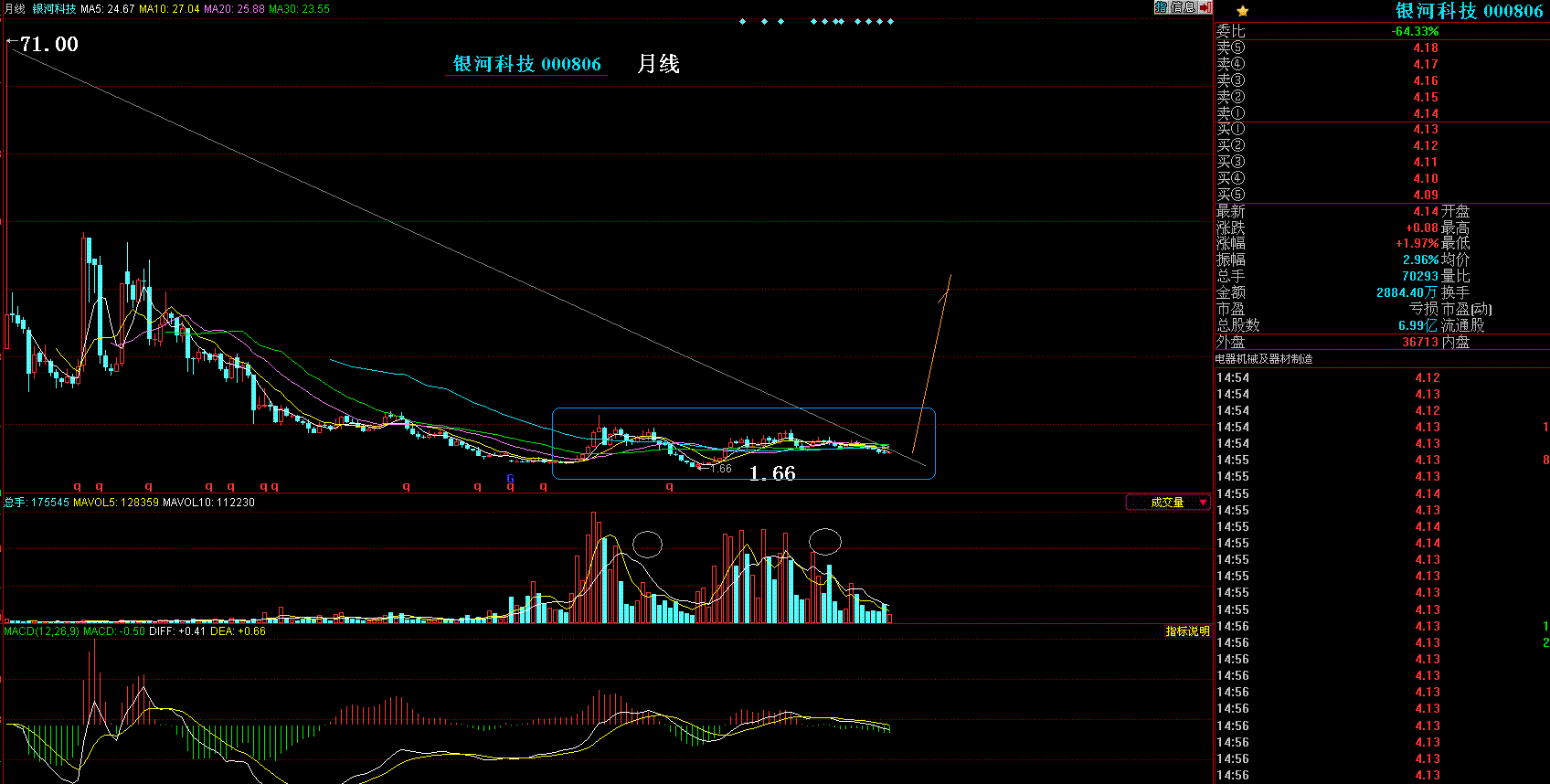Click the 银河科技 stock name at chart top-left

click(x=54, y=8)
